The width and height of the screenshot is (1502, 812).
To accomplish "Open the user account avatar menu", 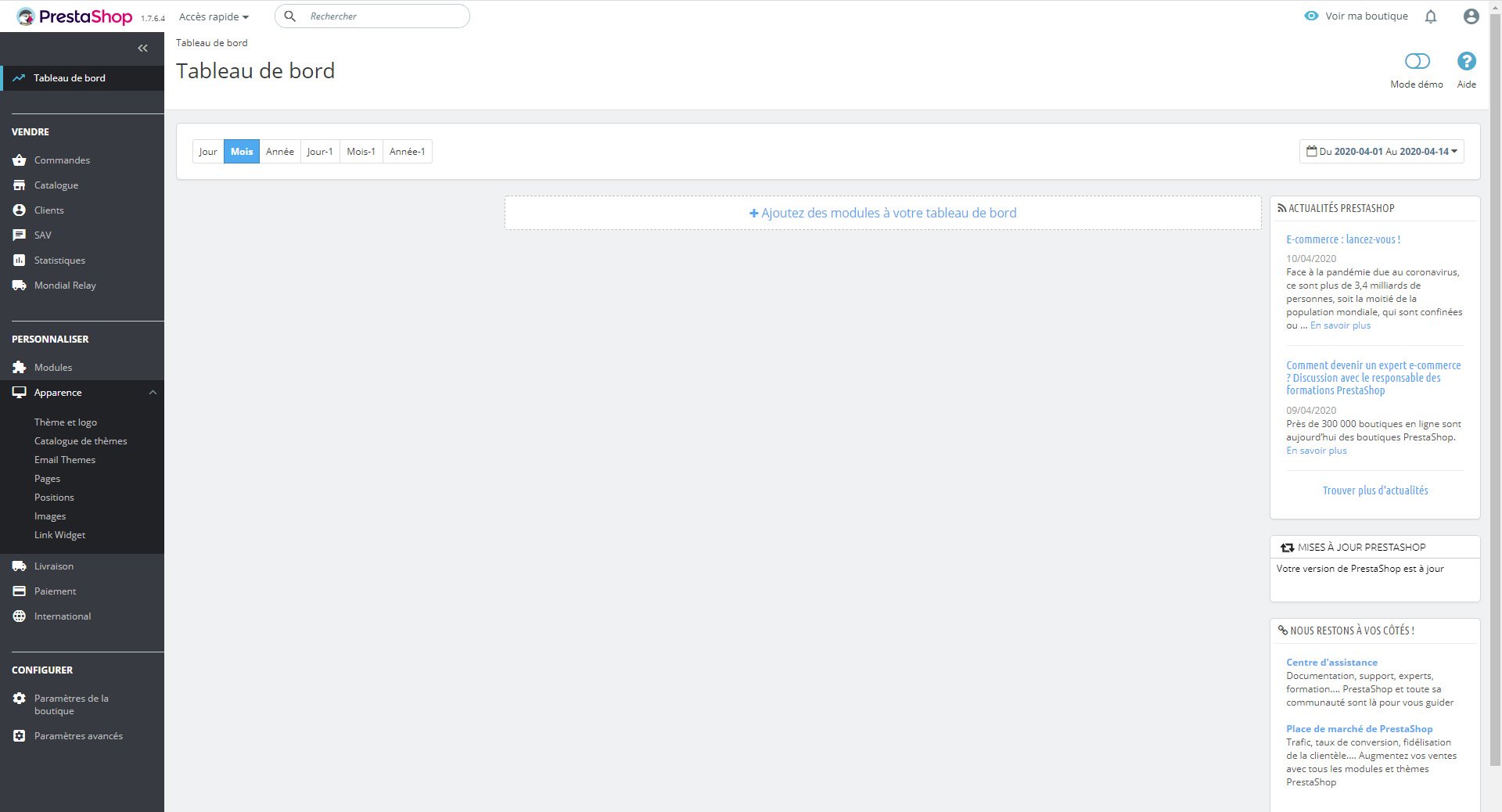I will click(x=1471, y=16).
